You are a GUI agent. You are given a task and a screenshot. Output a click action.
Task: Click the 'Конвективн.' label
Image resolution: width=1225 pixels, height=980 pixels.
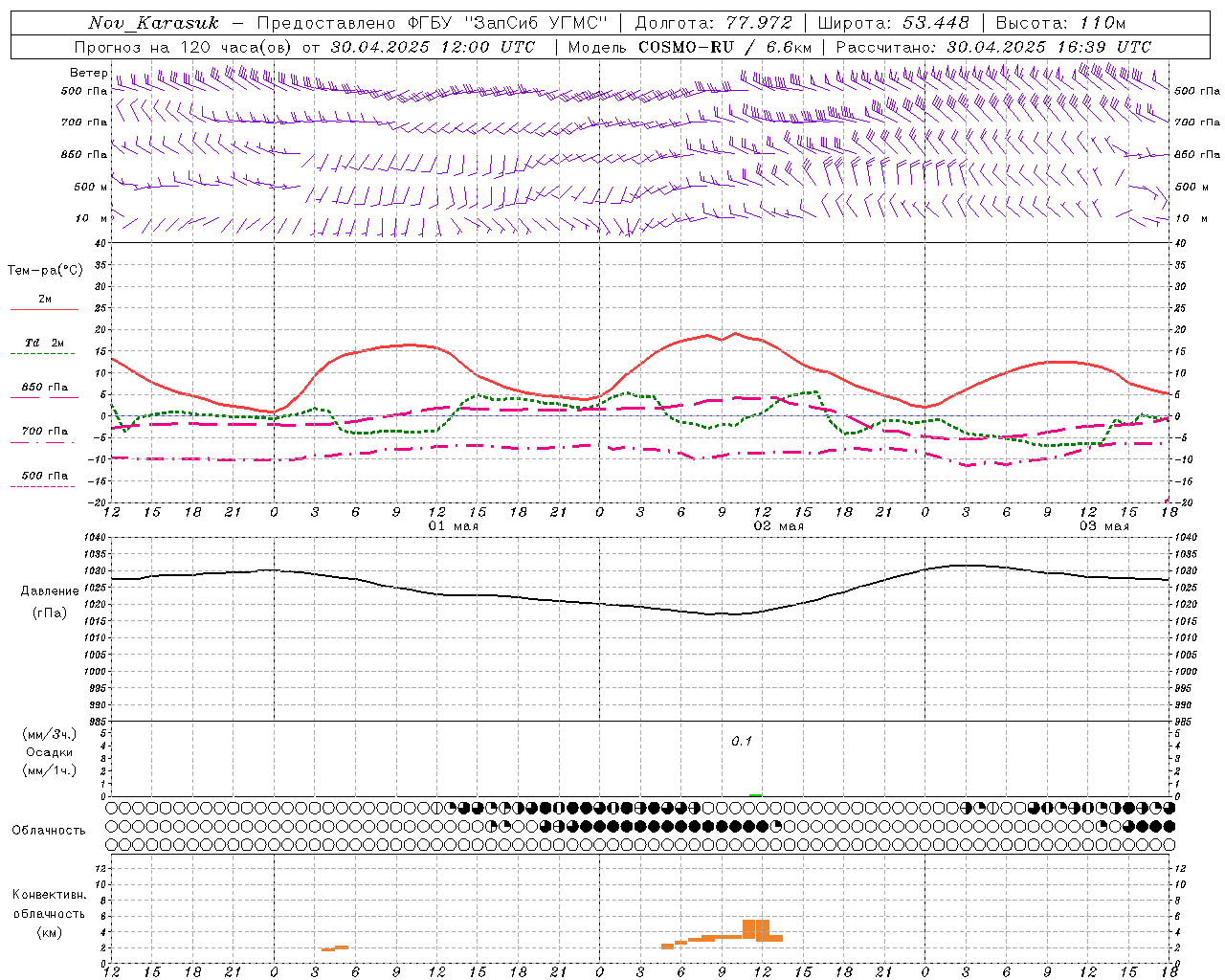point(49,895)
